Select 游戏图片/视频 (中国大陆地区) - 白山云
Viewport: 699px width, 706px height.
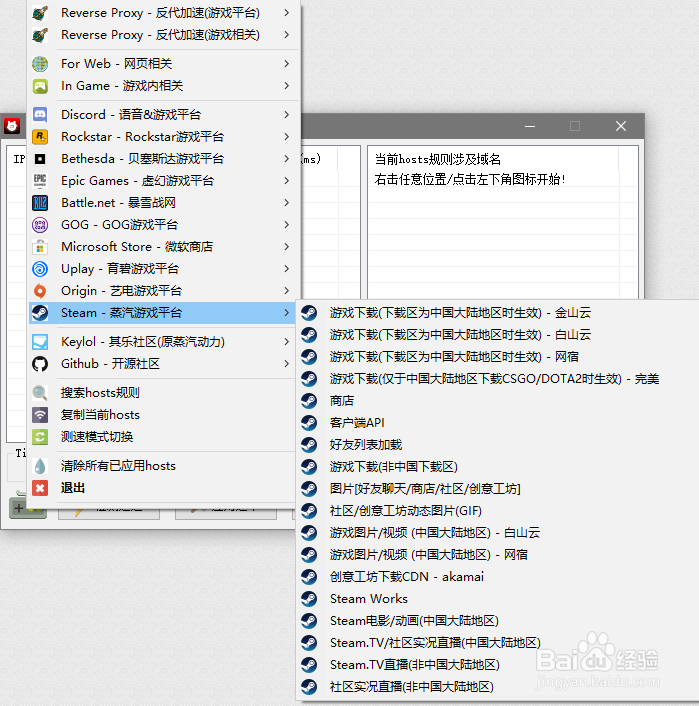[x=498, y=533]
